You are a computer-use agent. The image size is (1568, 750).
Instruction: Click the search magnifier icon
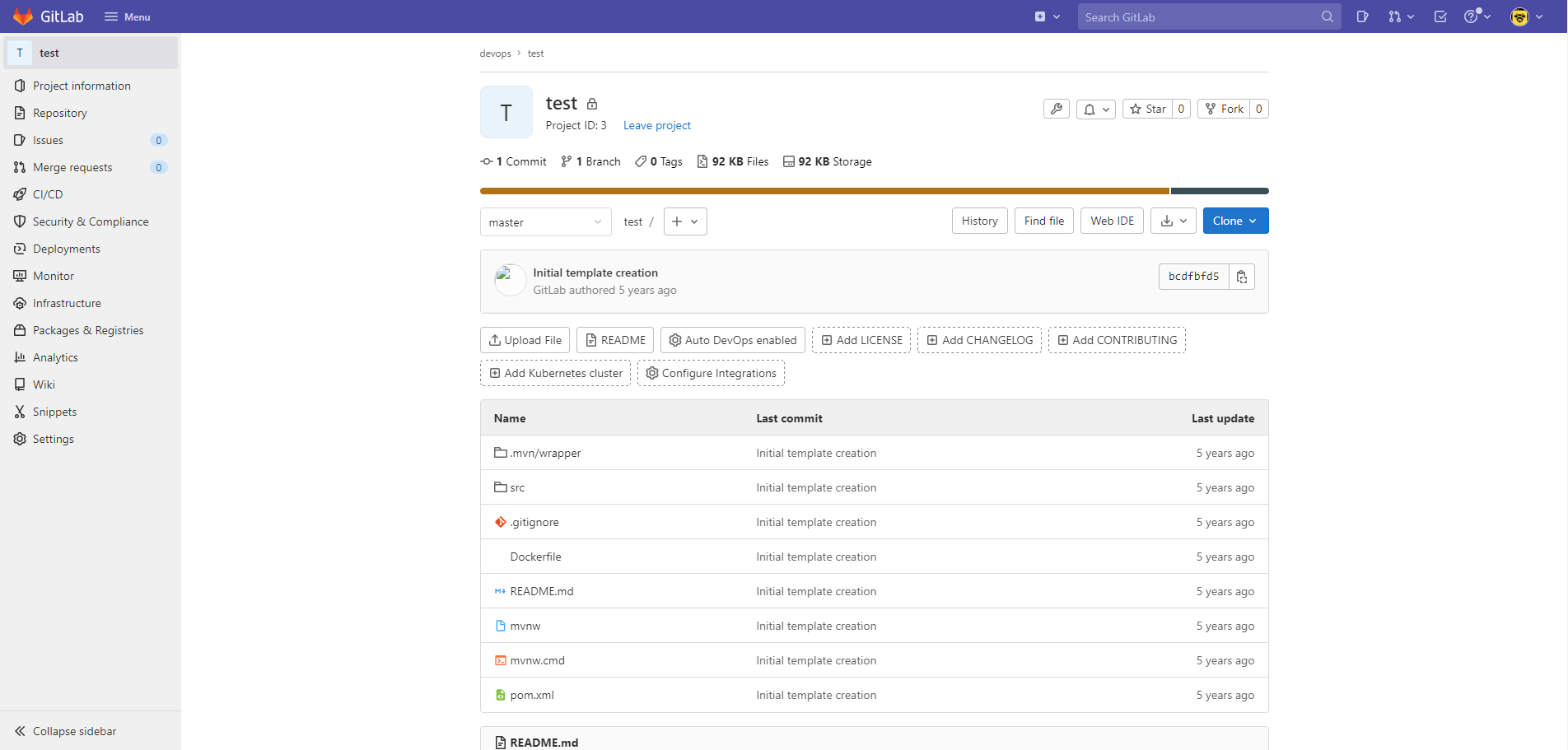pyautogui.click(x=1327, y=16)
